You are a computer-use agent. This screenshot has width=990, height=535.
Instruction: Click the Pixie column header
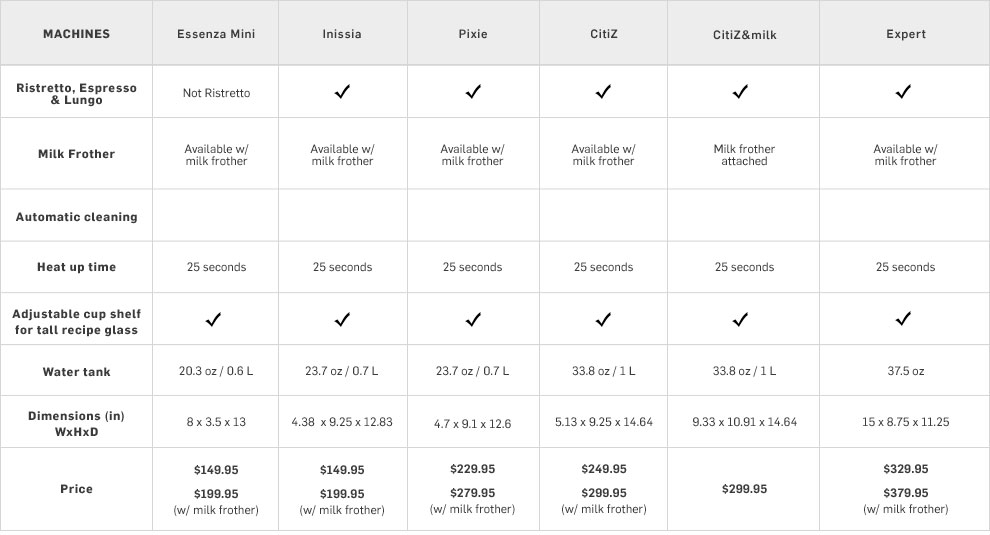pyautogui.click(x=473, y=34)
